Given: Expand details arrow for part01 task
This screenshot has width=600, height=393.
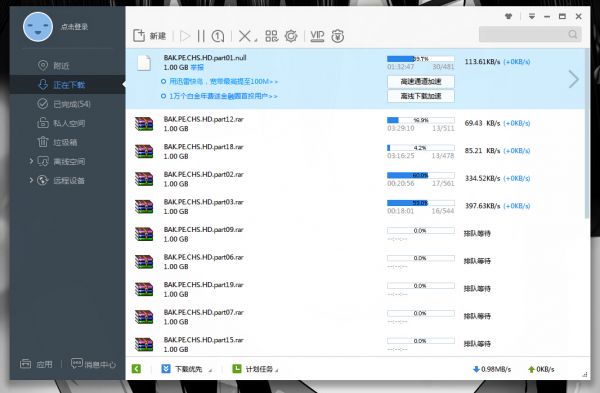Looking at the screenshot, I should point(574,79).
